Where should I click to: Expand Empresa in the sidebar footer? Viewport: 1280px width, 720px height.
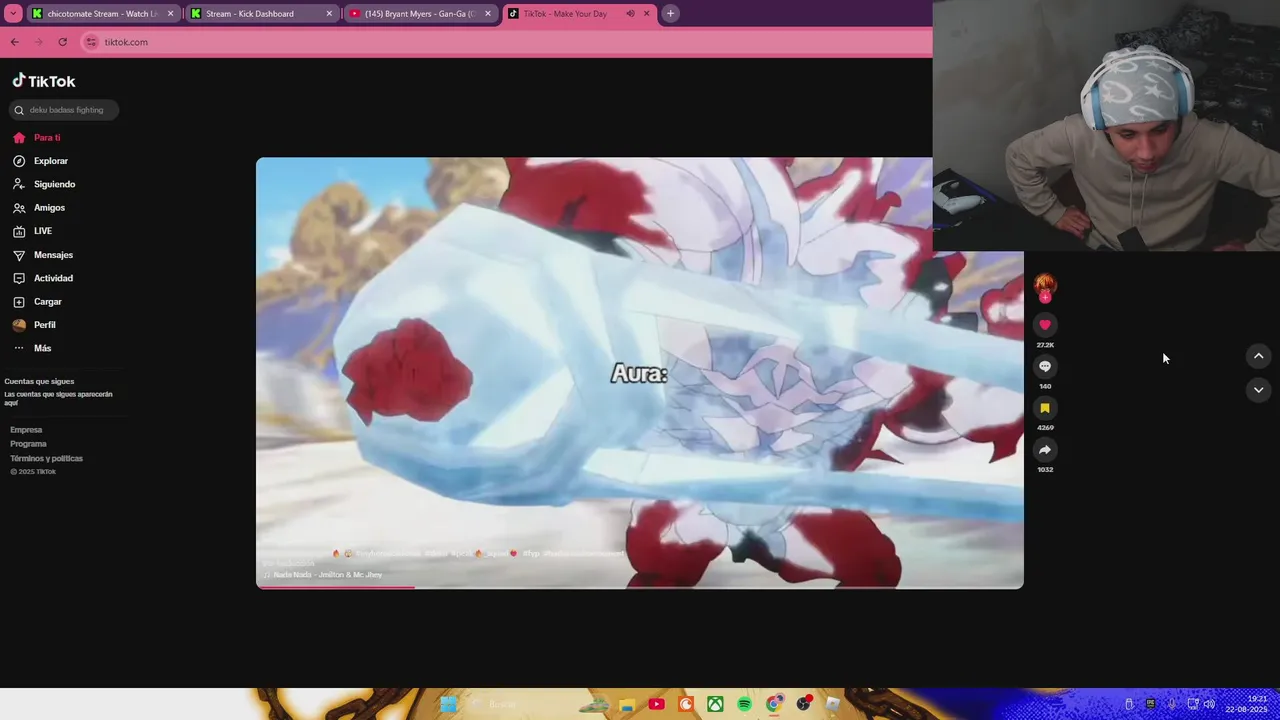coord(26,430)
